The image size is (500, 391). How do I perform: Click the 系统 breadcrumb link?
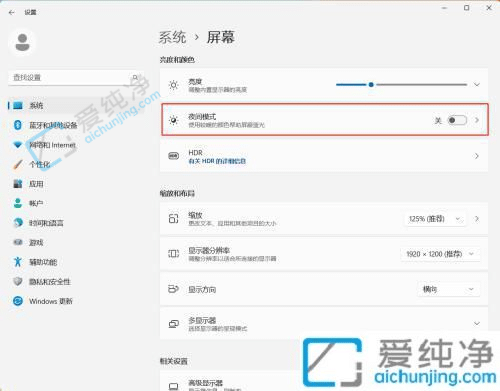pos(172,37)
